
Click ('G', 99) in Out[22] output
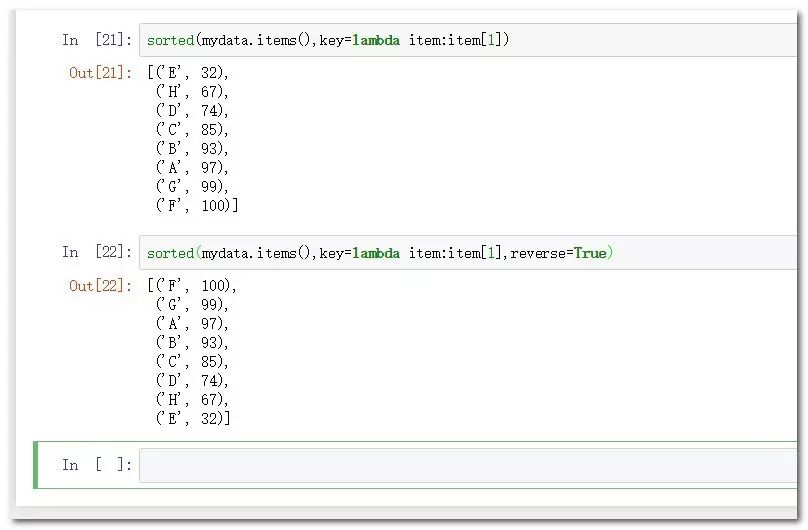click(x=192, y=304)
